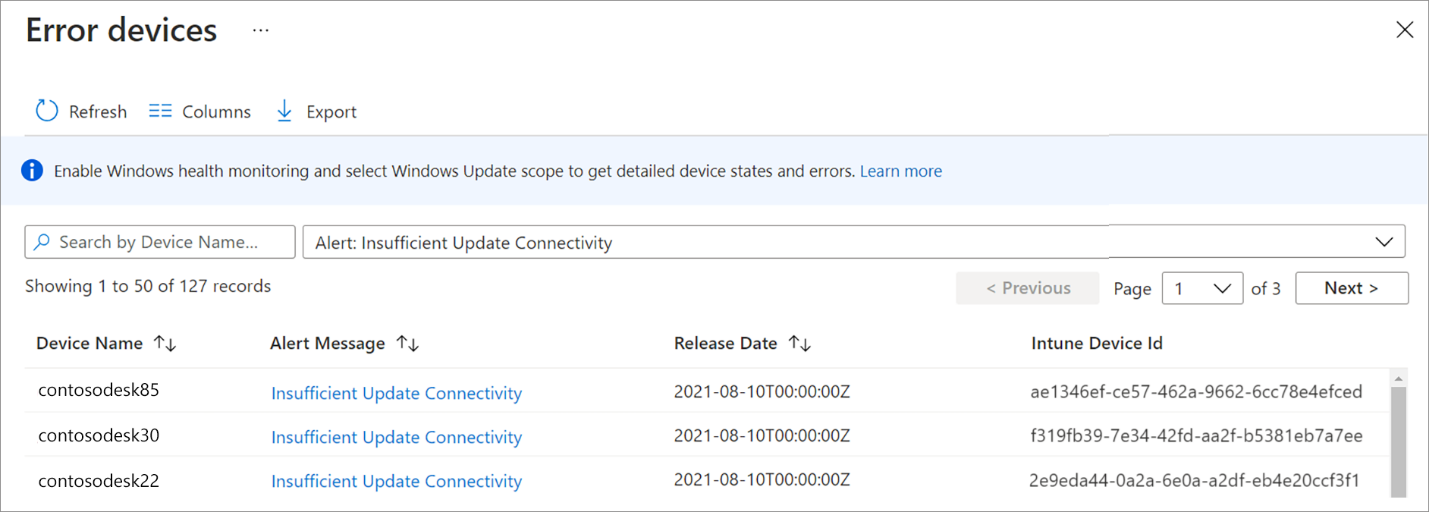Screen dimensions: 1429x512
Task: Click the Export download icon
Action: tap(284, 111)
